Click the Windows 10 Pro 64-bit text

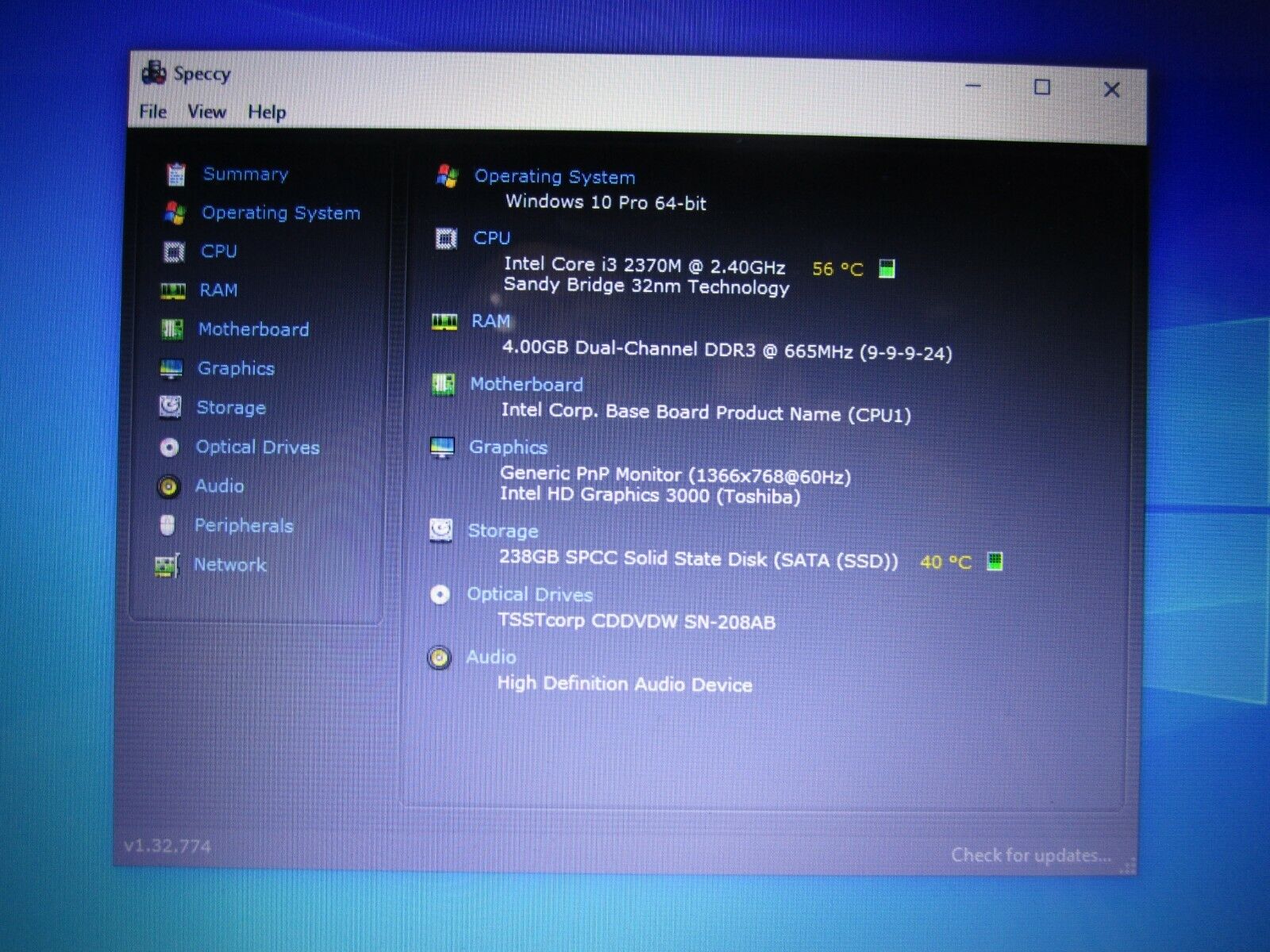[606, 202]
